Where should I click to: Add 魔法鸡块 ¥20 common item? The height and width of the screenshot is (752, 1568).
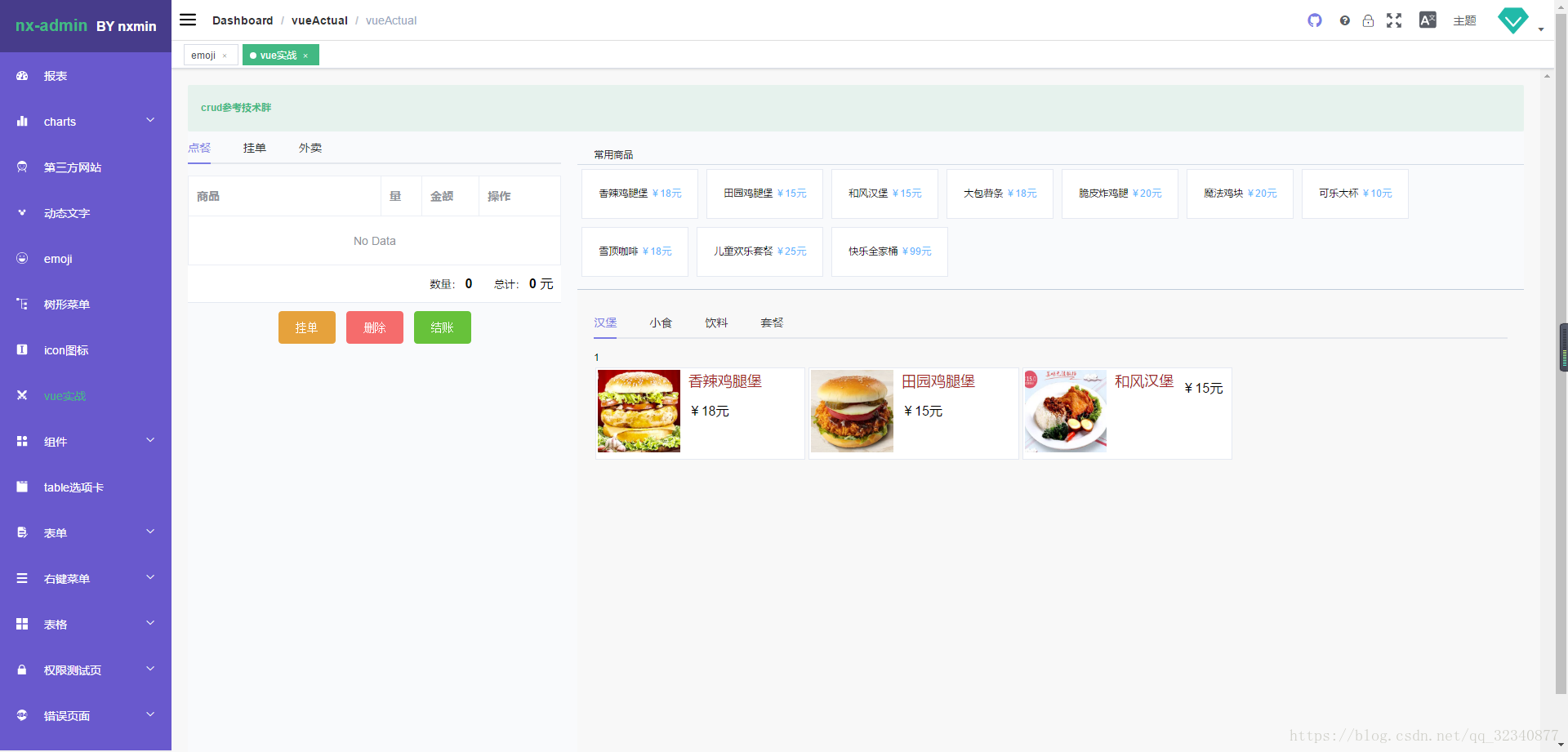tap(1240, 194)
